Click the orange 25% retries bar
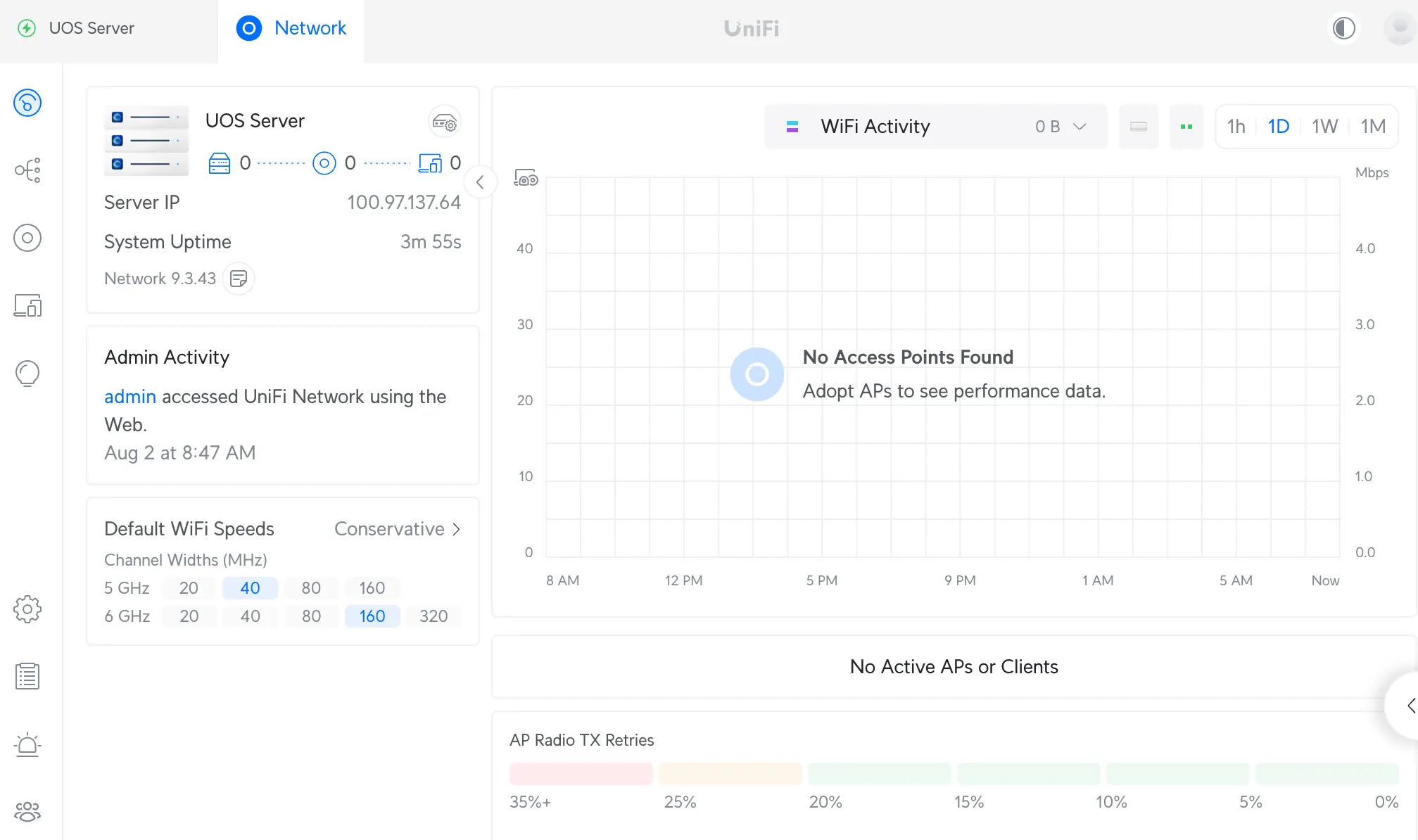This screenshot has width=1418, height=840. 730,774
